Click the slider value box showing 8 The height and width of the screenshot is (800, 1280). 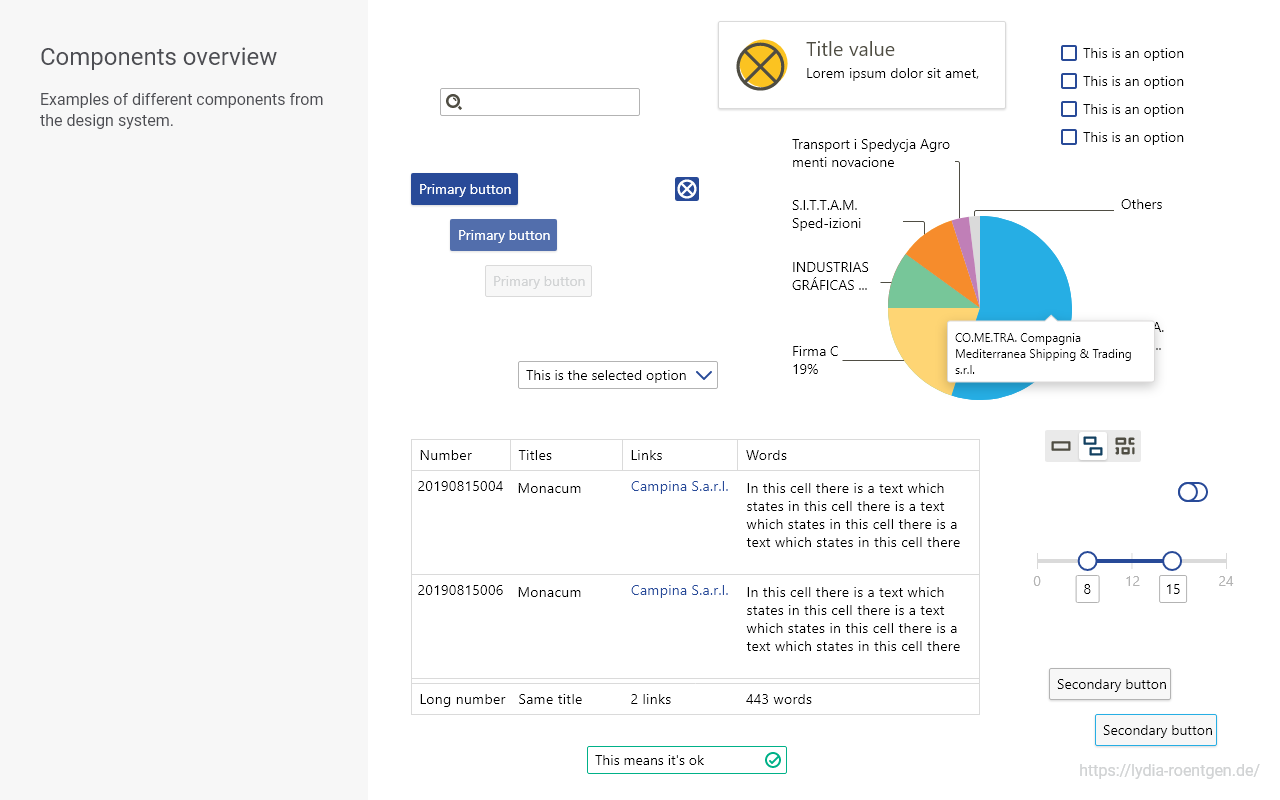(x=1088, y=589)
